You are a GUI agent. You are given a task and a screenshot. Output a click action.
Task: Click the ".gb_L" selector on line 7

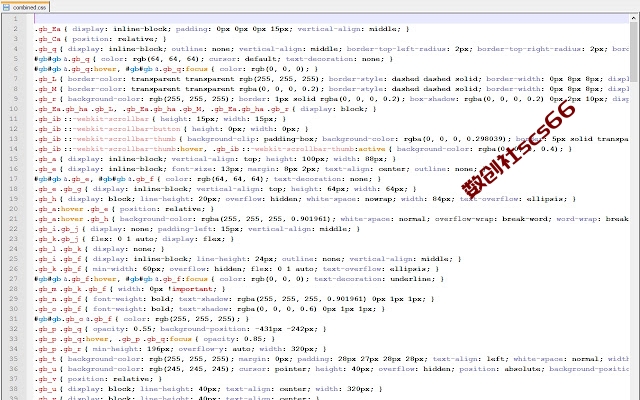45,79
